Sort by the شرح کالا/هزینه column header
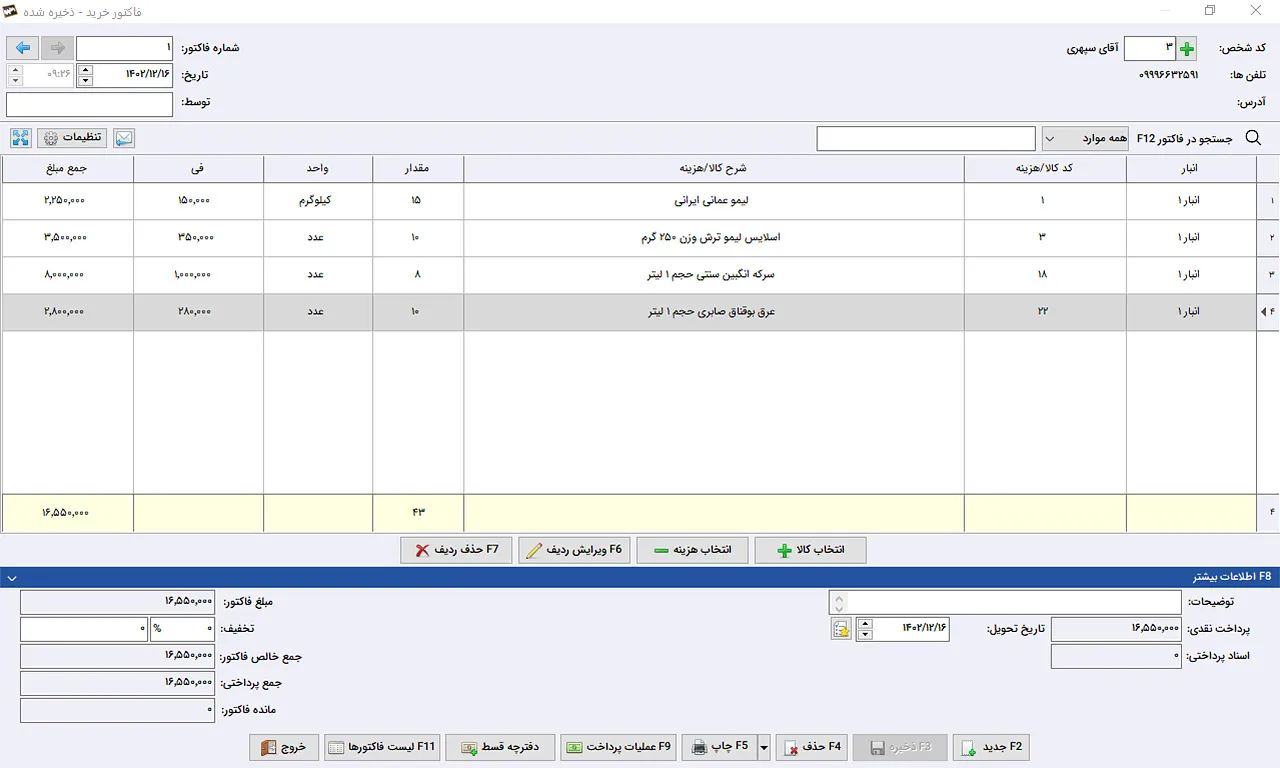Viewport: 1280px width, 768px height. [714, 169]
